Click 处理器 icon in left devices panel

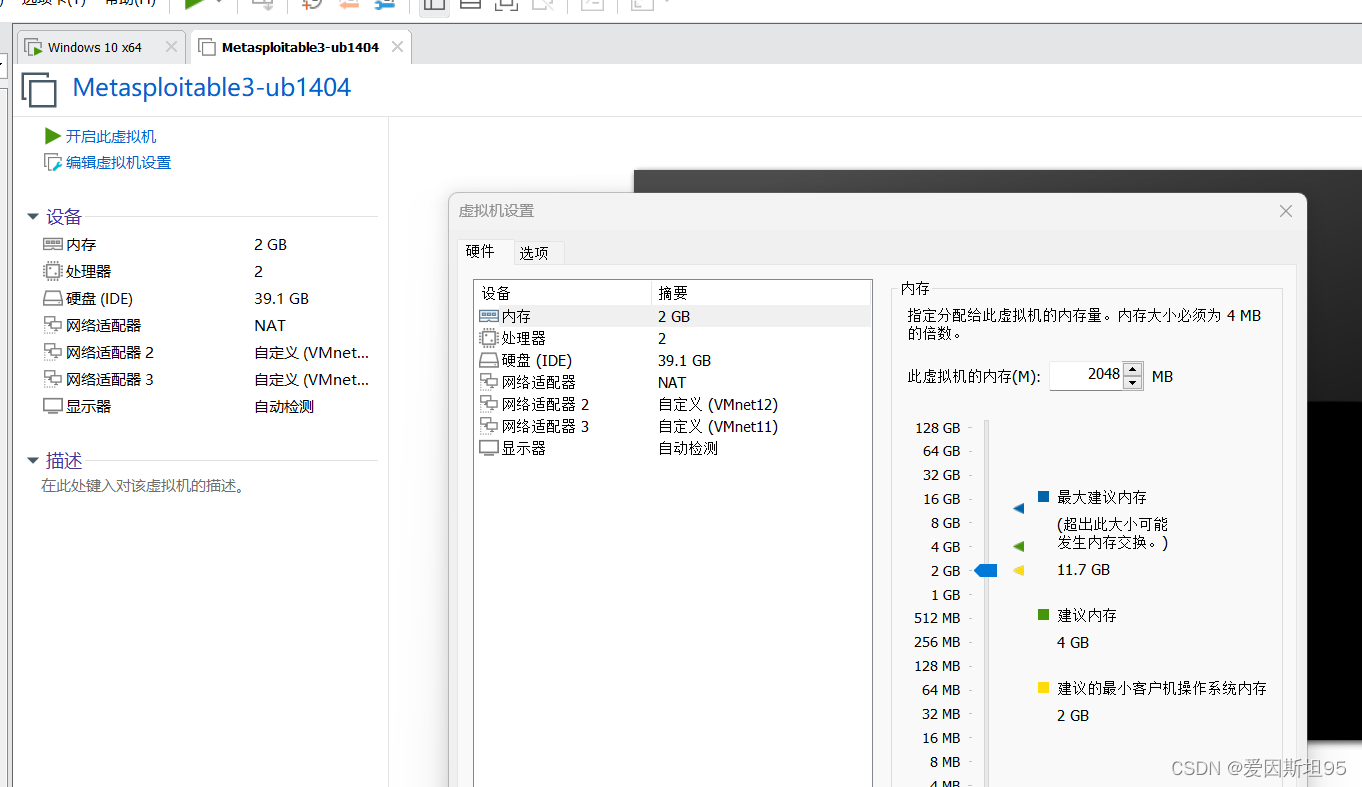pyautogui.click(x=53, y=271)
